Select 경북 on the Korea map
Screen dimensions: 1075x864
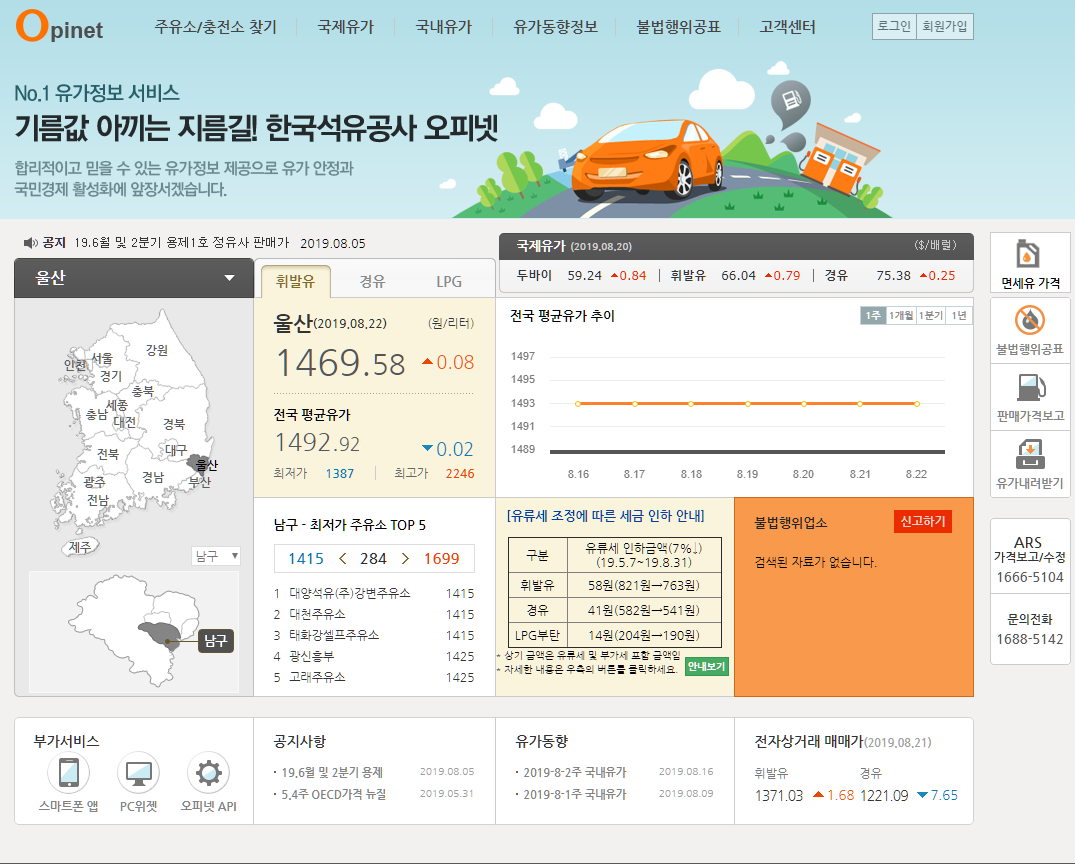(173, 424)
